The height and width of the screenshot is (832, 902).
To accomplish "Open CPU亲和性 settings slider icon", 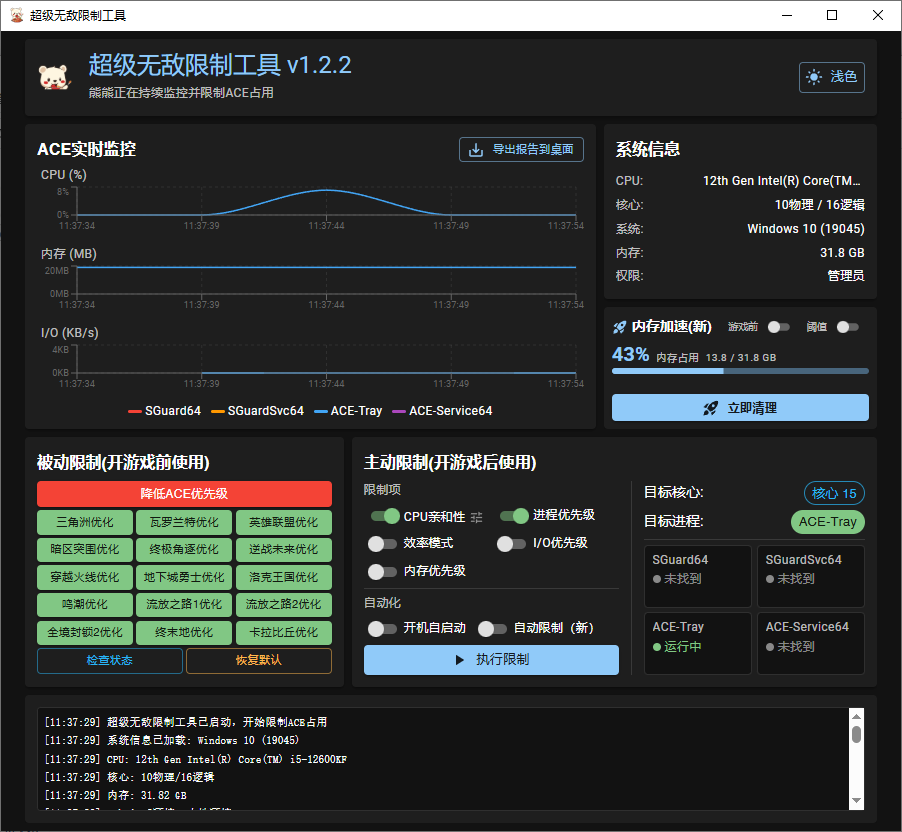I will pyautogui.click(x=476, y=517).
